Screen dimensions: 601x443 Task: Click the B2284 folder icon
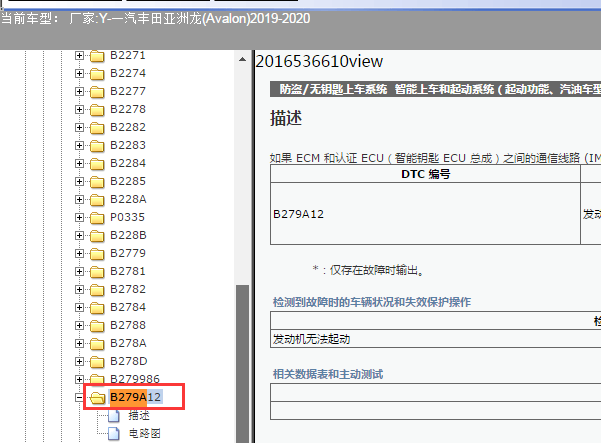click(97, 164)
